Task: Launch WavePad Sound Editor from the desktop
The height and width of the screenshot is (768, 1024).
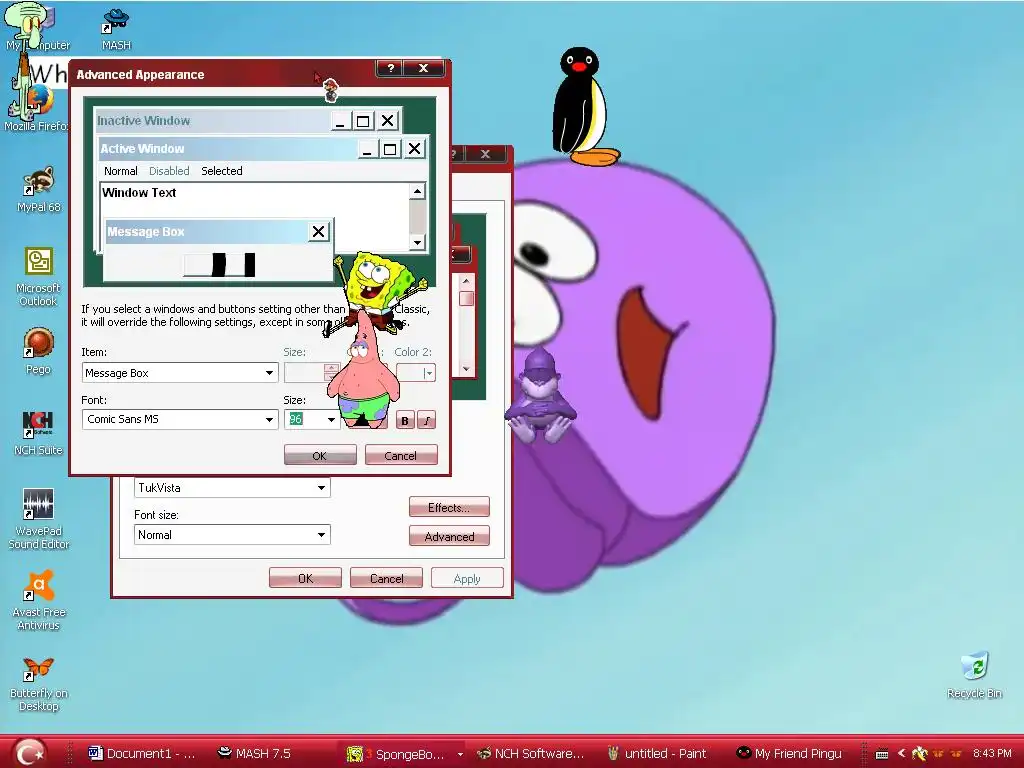Action: [x=39, y=519]
